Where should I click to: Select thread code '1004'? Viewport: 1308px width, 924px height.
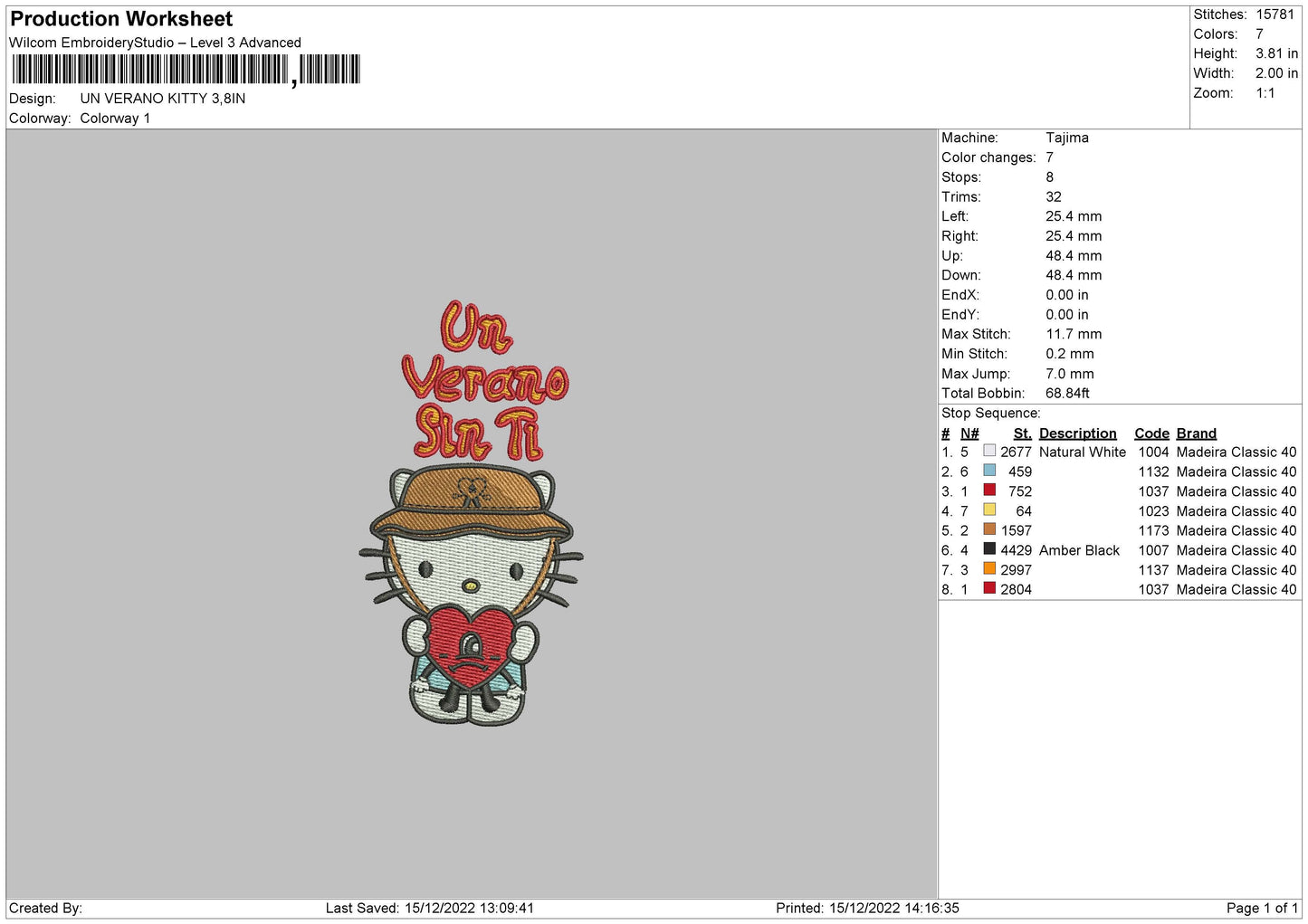[1153, 452]
